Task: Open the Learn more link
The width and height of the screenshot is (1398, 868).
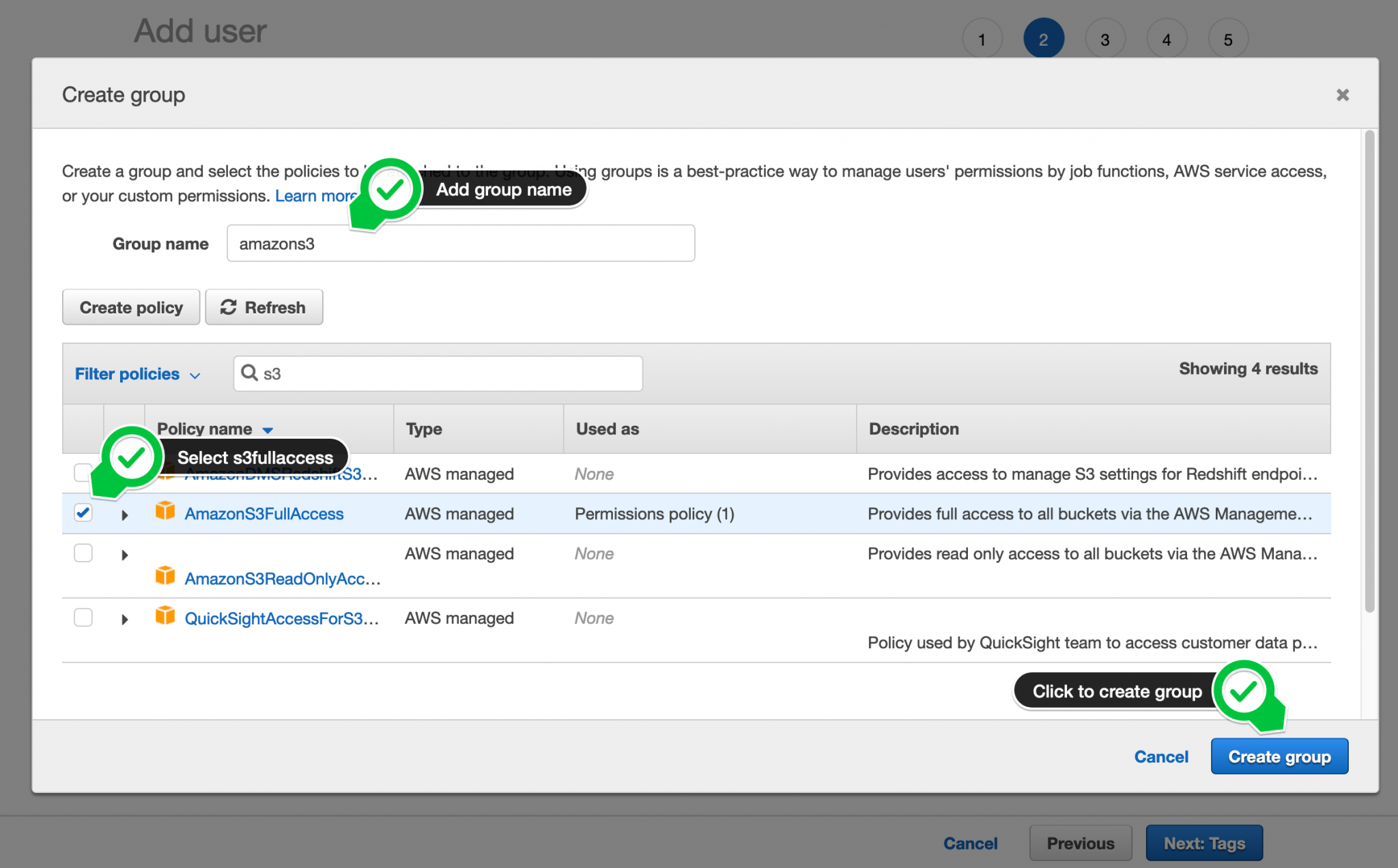Action: click(x=316, y=196)
